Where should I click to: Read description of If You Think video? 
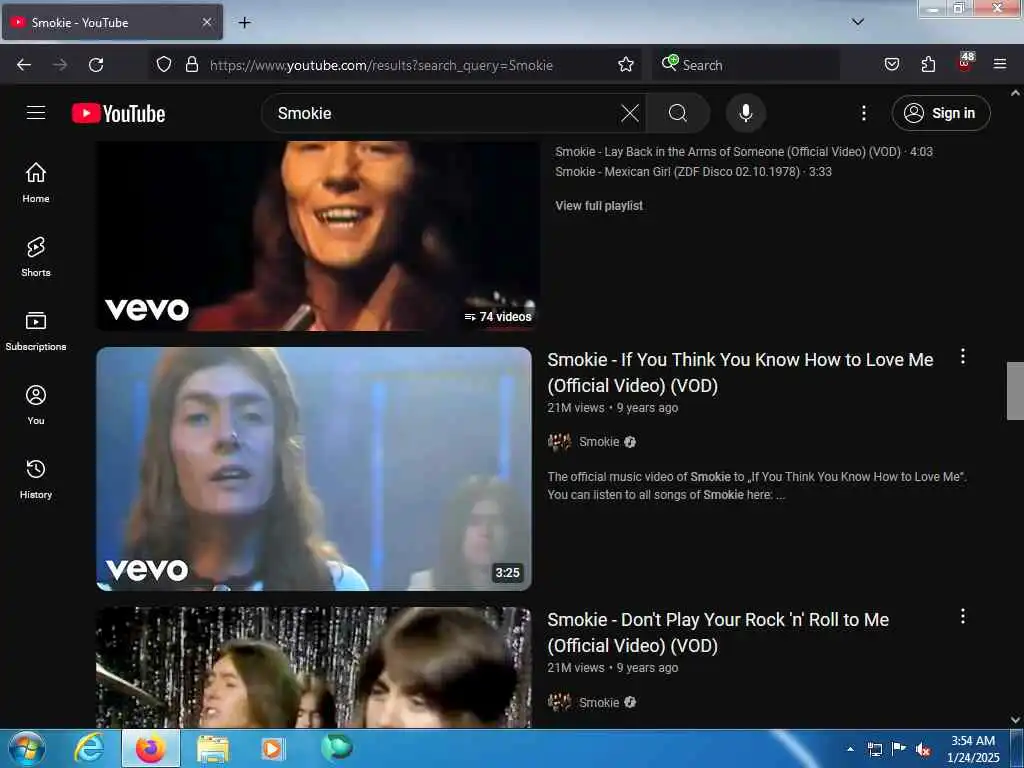click(757, 486)
